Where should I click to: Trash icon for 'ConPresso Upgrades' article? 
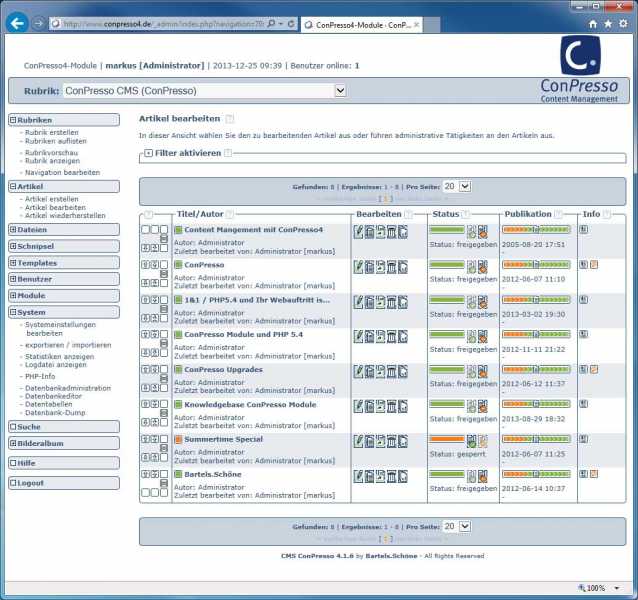(391, 372)
